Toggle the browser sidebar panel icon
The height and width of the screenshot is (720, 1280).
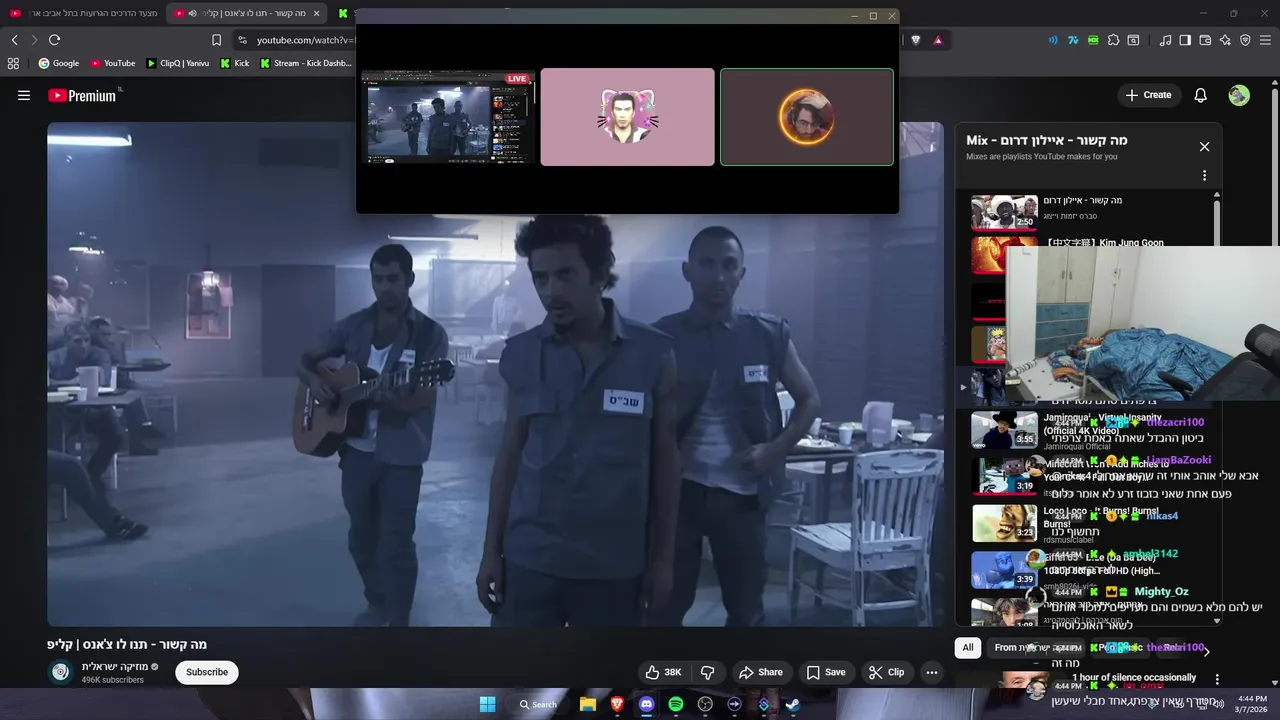point(1185,40)
